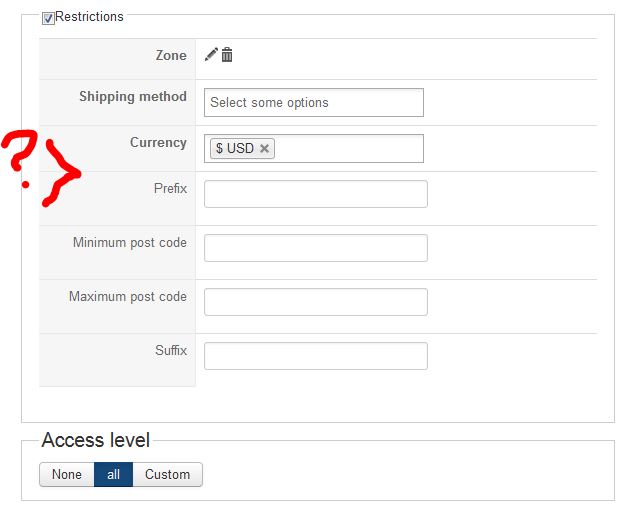This screenshot has height=517, width=637.
Task: Click the Zone row label
Action: [x=171, y=56]
